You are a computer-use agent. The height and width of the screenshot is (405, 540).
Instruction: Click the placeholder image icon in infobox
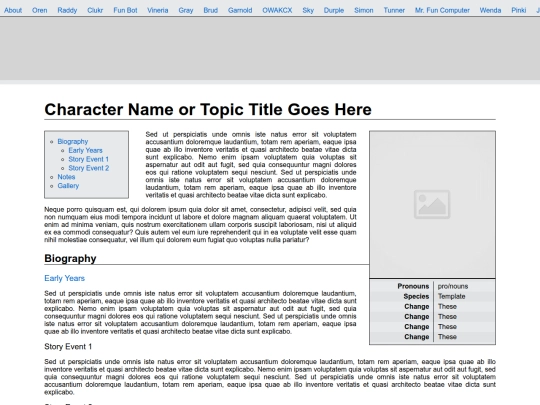point(432,204)
